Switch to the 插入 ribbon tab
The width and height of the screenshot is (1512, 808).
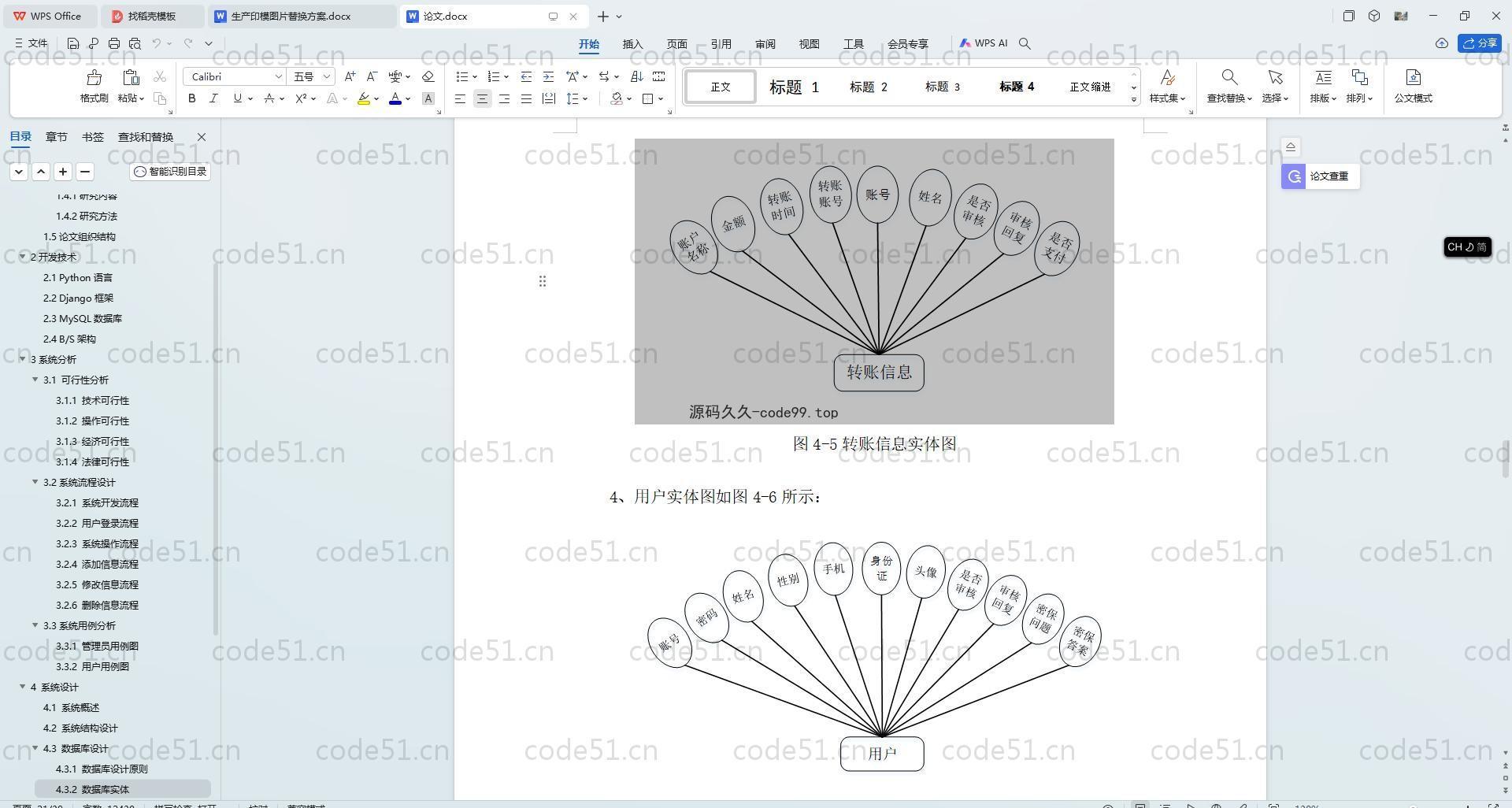pyautogui.click(x=632, y=44)
